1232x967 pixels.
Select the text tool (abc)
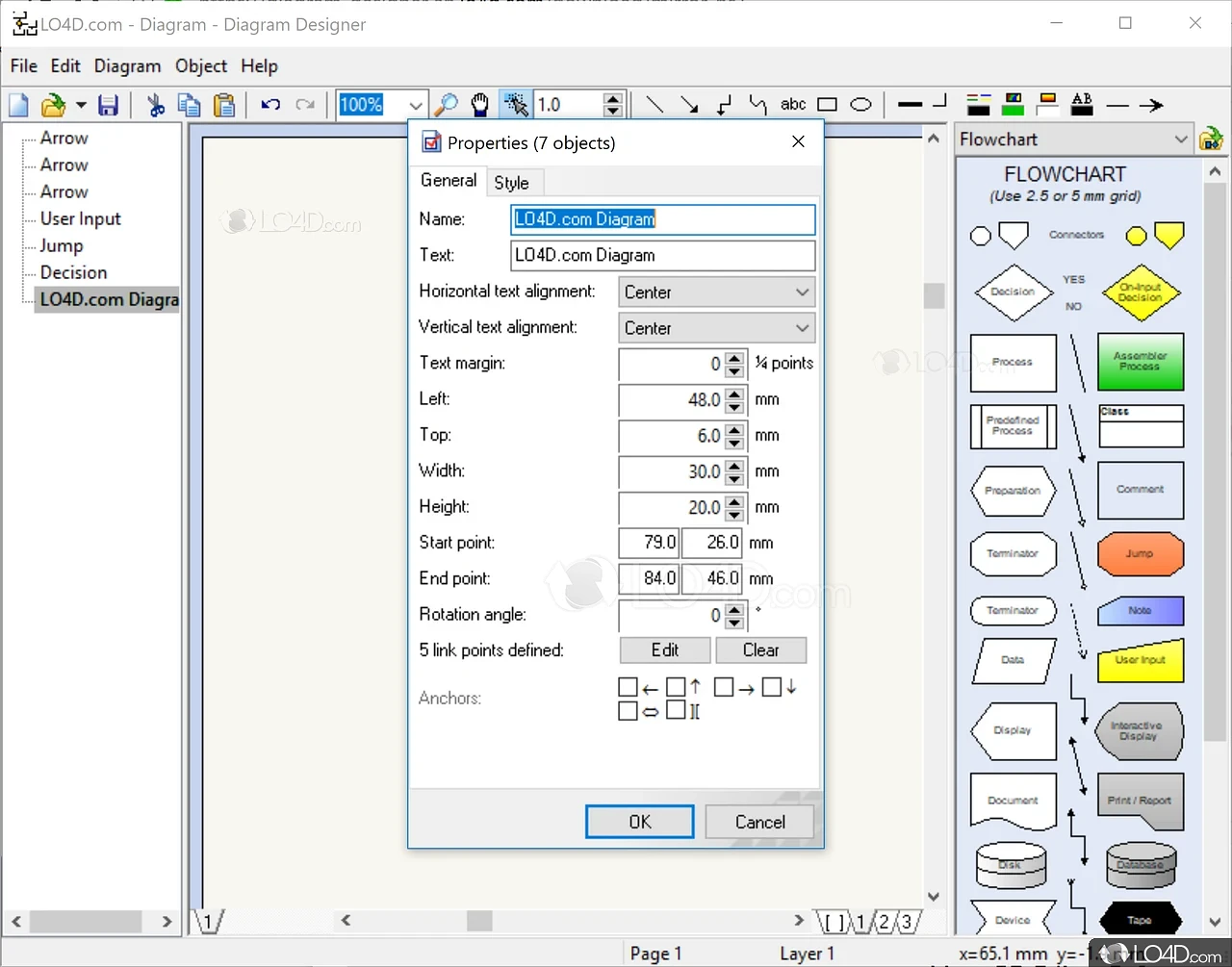coord(793,104)
